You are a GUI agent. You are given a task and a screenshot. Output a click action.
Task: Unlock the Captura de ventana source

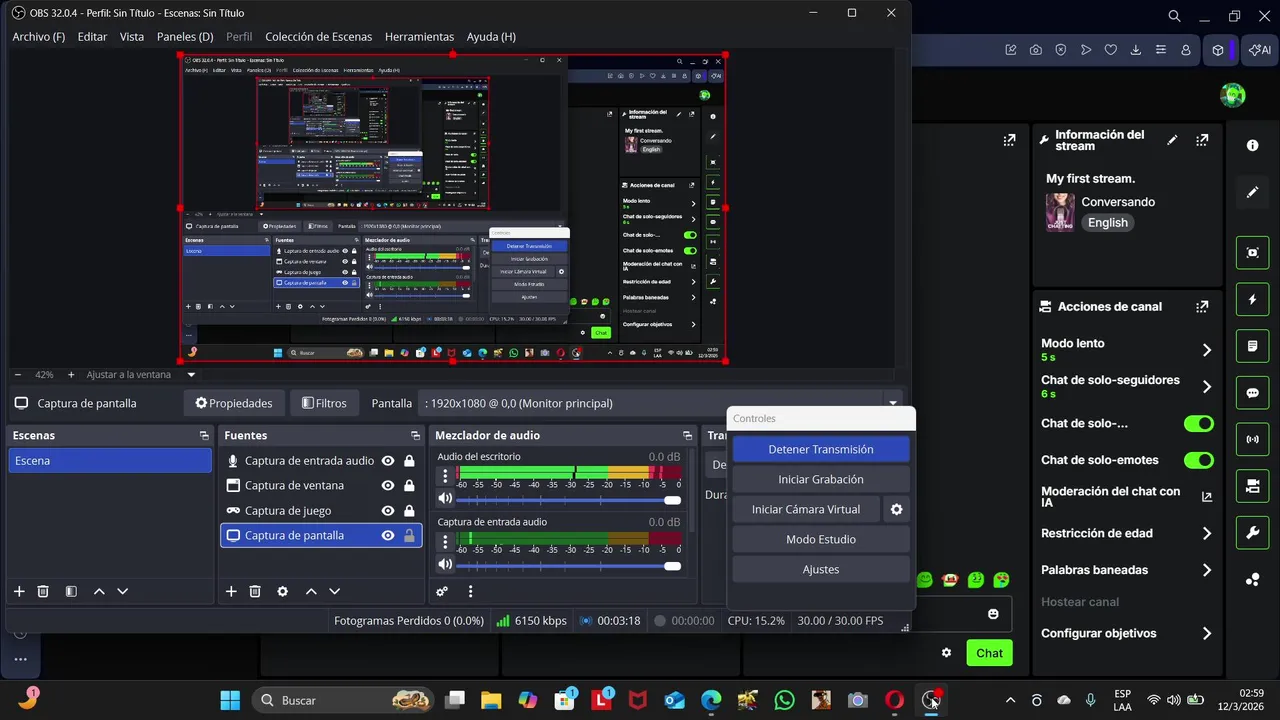click(x=409, y=485)
